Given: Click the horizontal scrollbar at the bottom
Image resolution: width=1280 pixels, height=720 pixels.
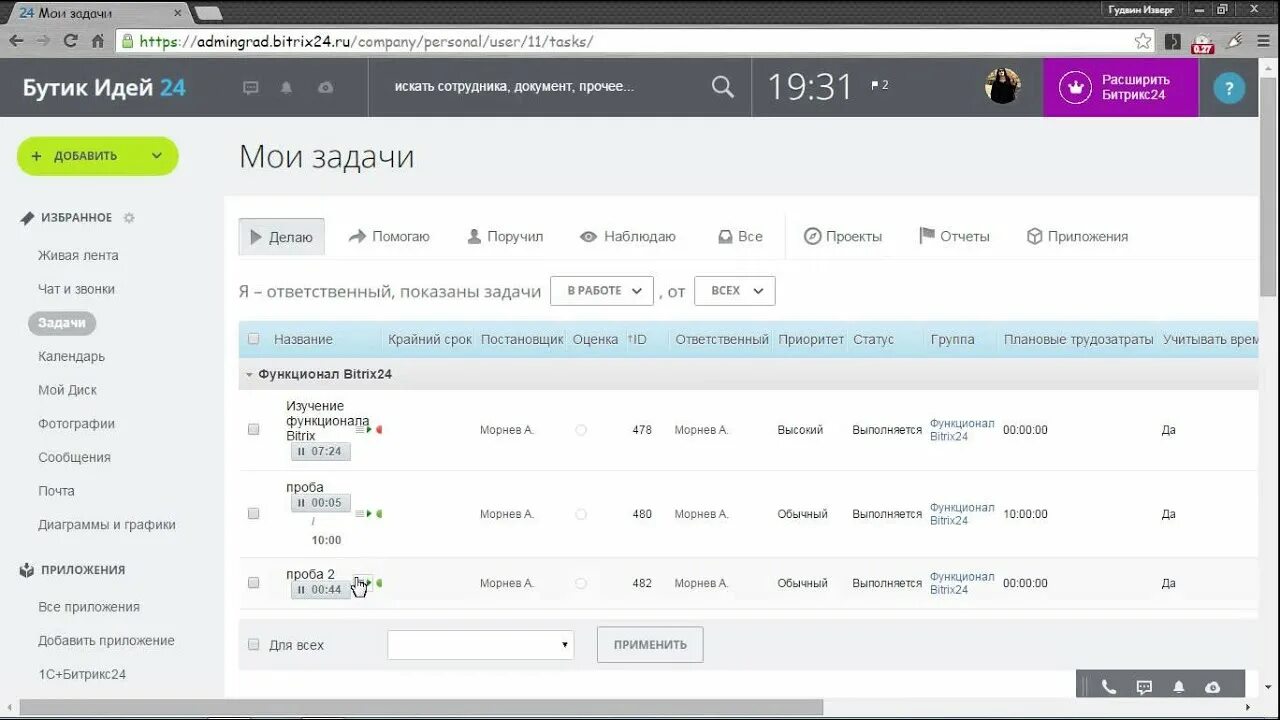Looking at the screenshot, I should tap(420, 708).
